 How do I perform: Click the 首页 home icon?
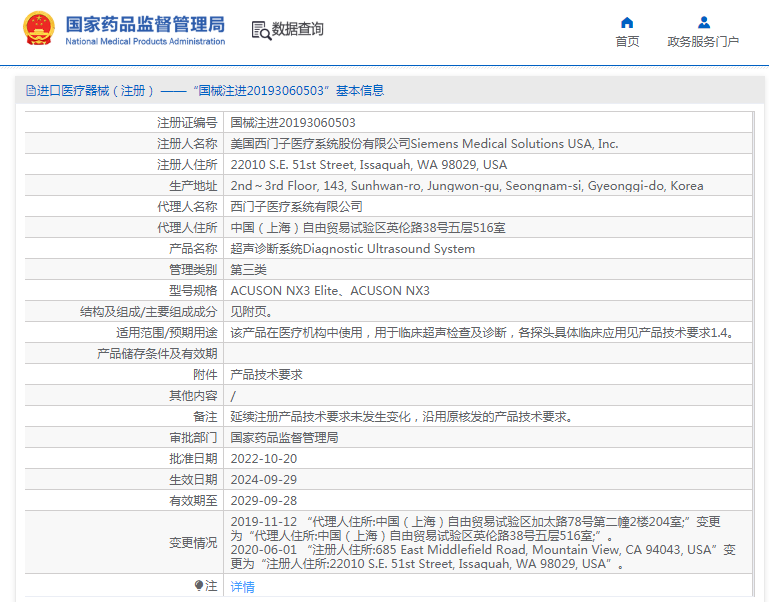coord(627,23)
